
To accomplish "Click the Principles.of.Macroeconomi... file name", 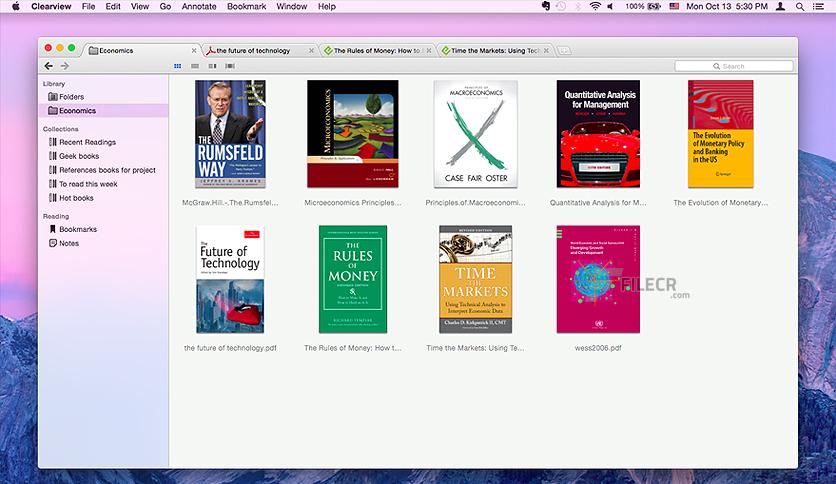I will click(x=476, y=203).
